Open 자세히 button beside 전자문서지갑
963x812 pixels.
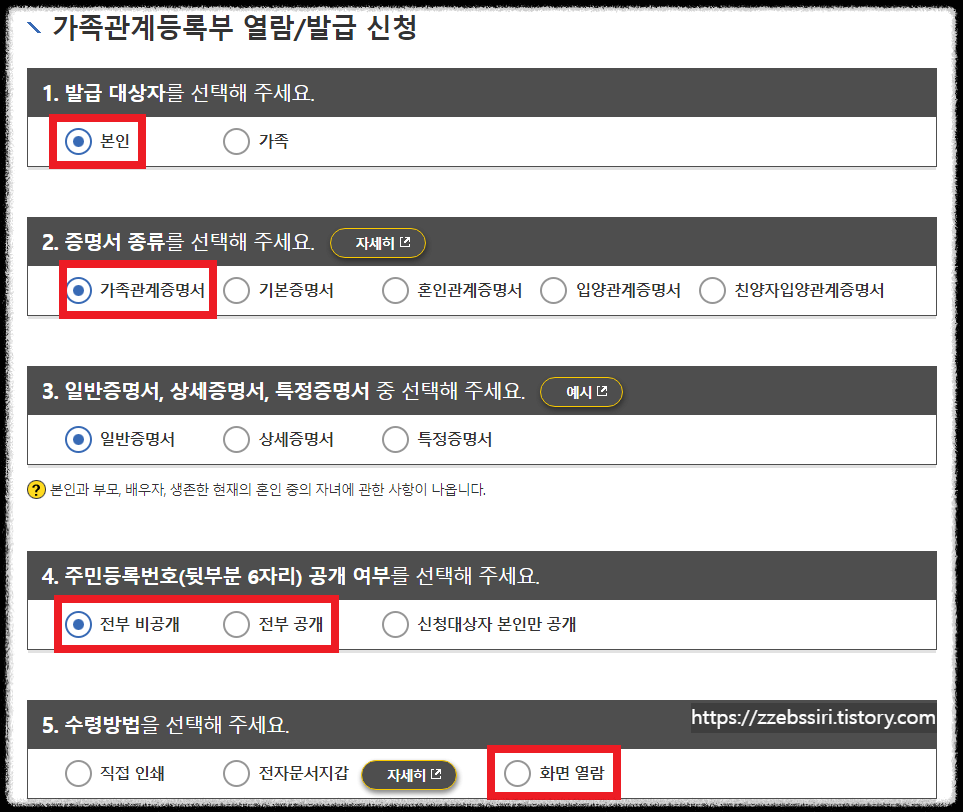click(409, 775)
